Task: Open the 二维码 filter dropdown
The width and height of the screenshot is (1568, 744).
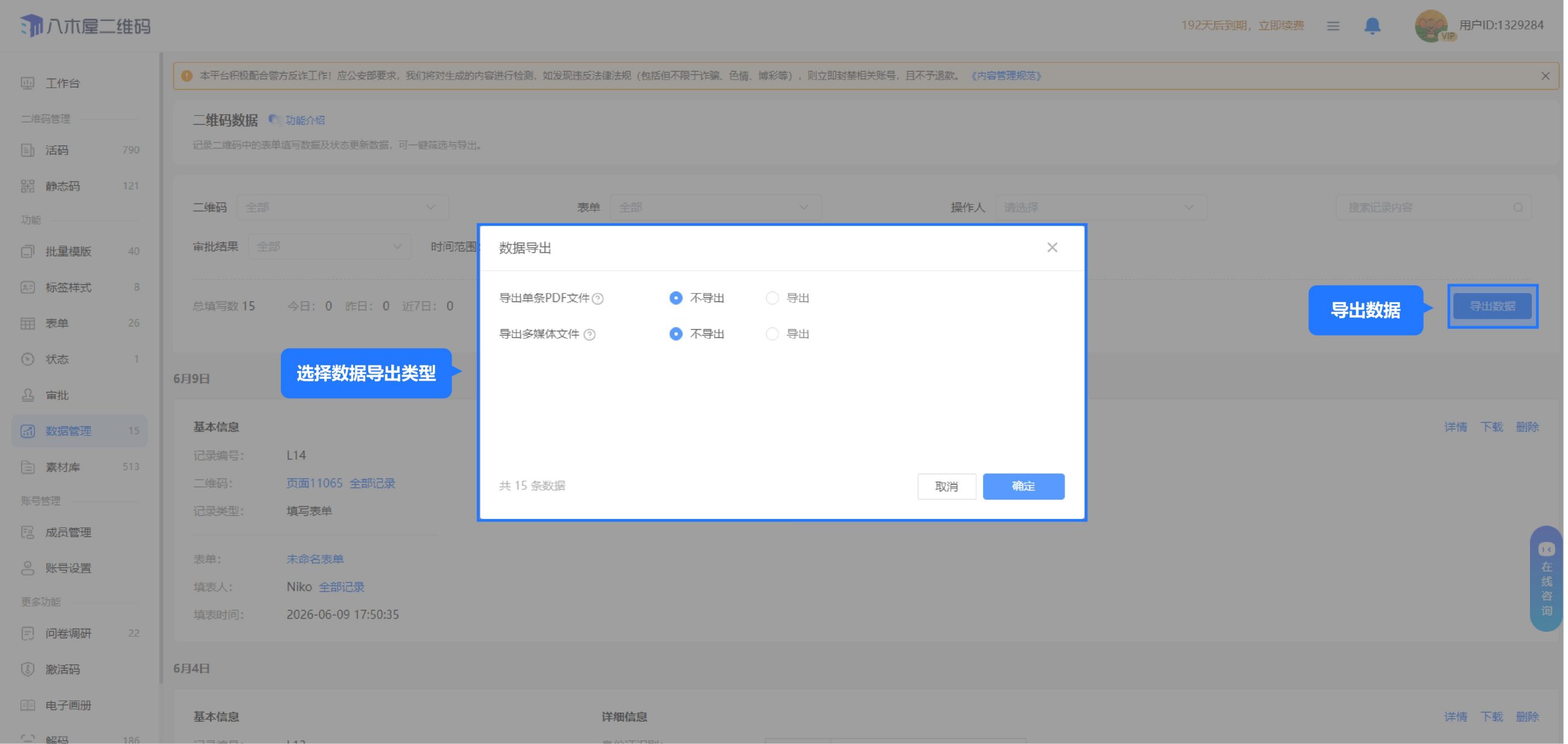Action: pos(343,208)
